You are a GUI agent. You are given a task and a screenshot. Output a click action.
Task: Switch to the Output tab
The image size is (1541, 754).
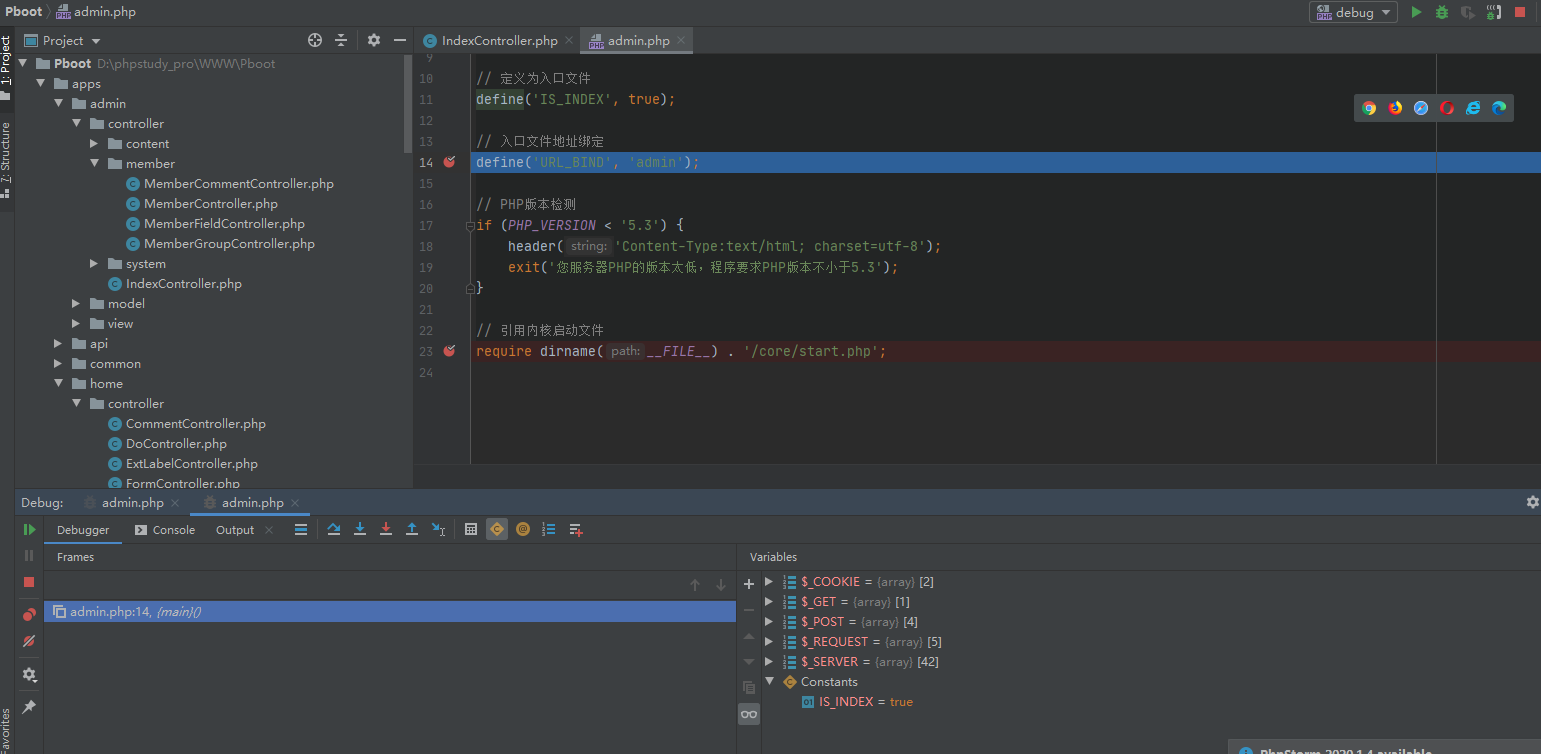pyautogui.click(x=235, y=530)
